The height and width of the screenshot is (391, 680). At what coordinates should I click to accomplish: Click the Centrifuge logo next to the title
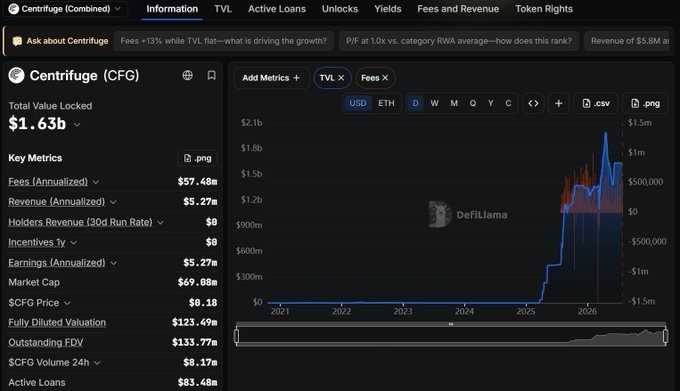tap(16, 75)
